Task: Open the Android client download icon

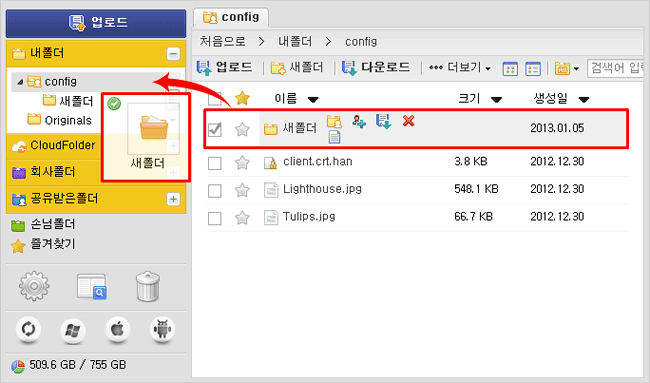Action: pos(162,330)
